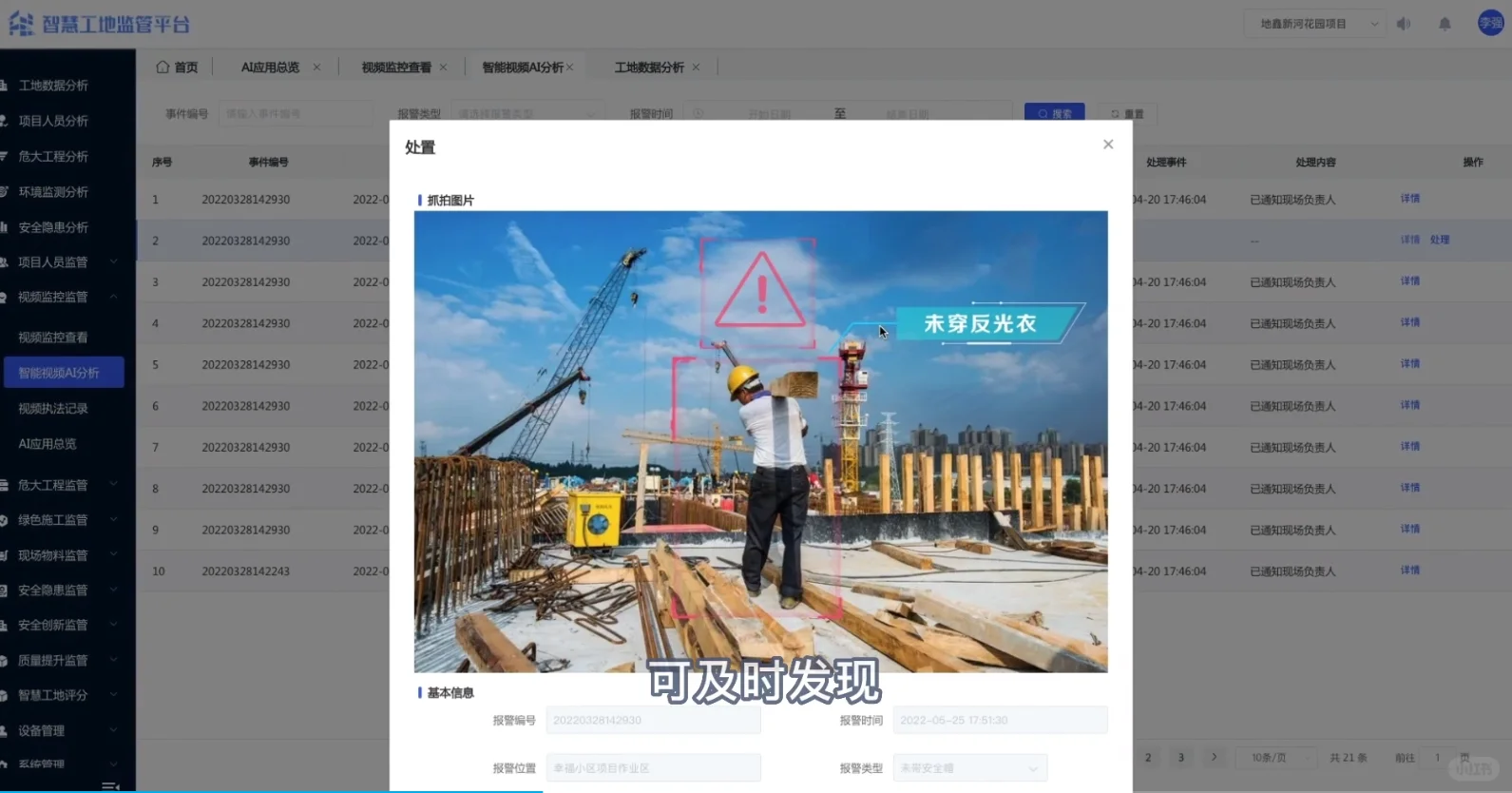Expand the 危大工程监管 sidebar menu

[113, 485]
